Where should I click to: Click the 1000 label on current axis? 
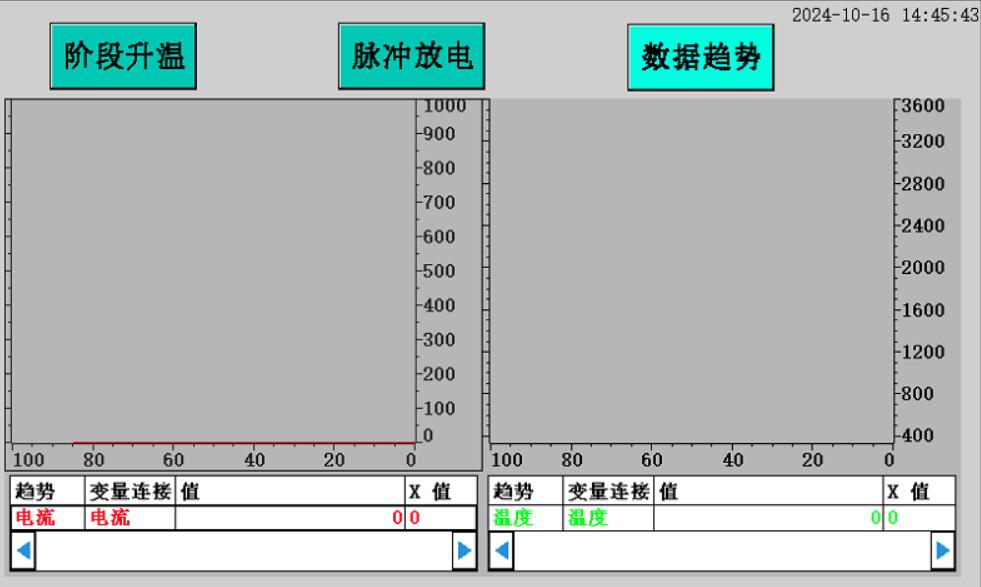[x=445, y=106]
